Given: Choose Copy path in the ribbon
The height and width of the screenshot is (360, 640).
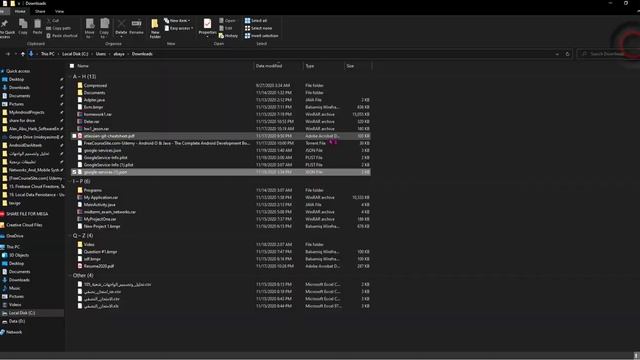Looking at the screenshot, I should pyautogui.click(x=58, y=28).
